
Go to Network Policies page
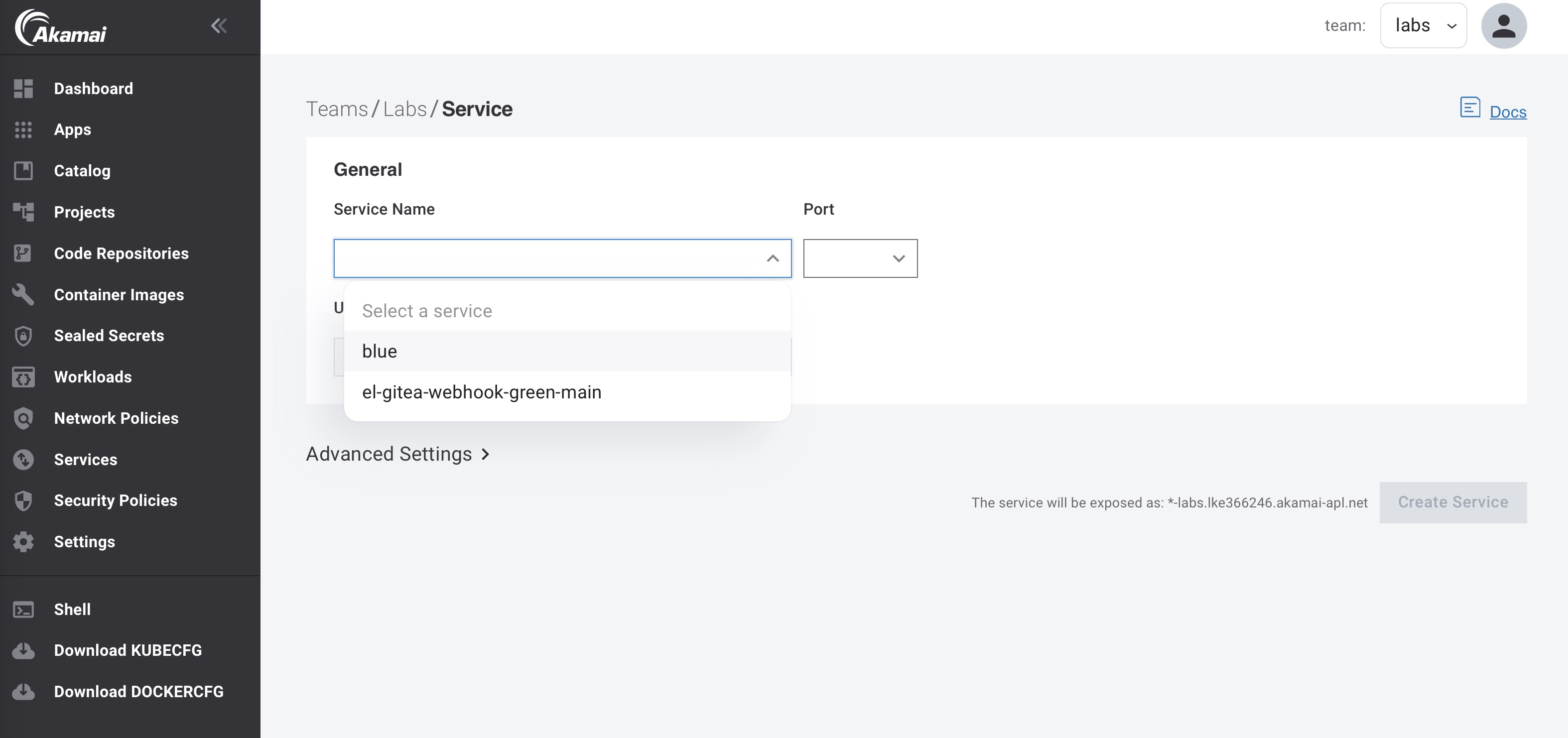coord(116,418)
